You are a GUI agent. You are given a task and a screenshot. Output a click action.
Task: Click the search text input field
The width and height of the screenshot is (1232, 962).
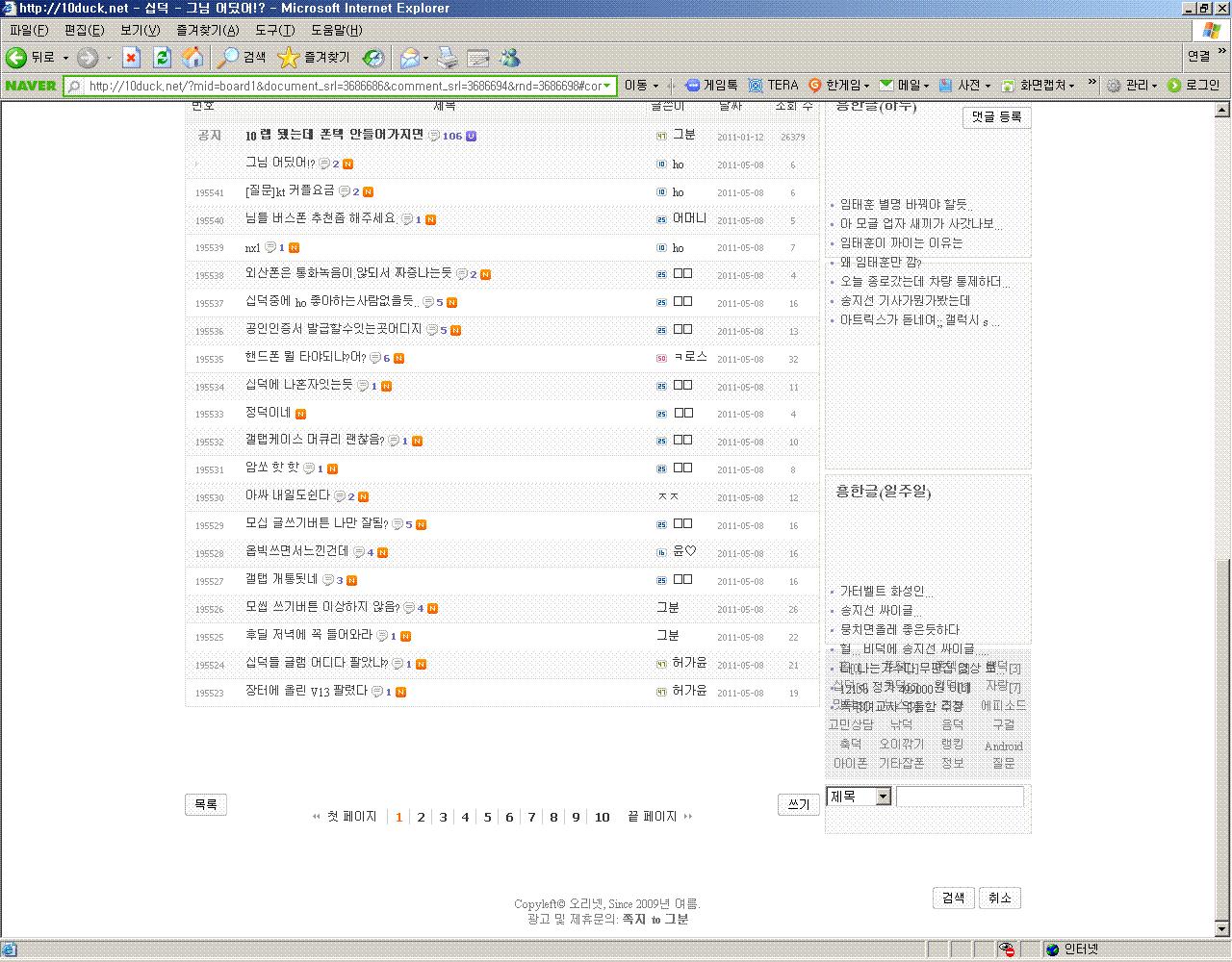pyautogui.click(x=960, y=797)
